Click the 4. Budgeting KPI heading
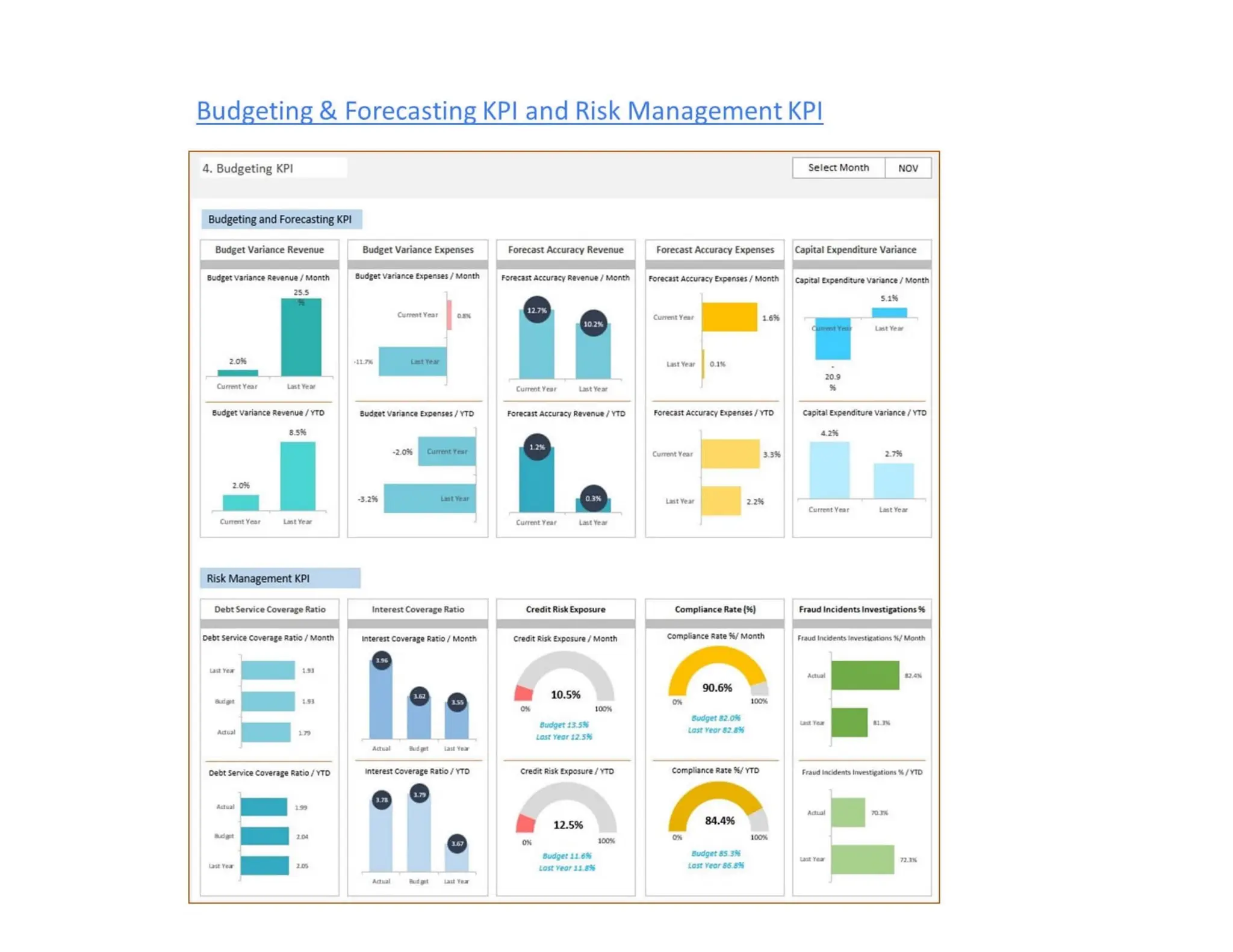The image size is (1233, 952). (247, 168)
